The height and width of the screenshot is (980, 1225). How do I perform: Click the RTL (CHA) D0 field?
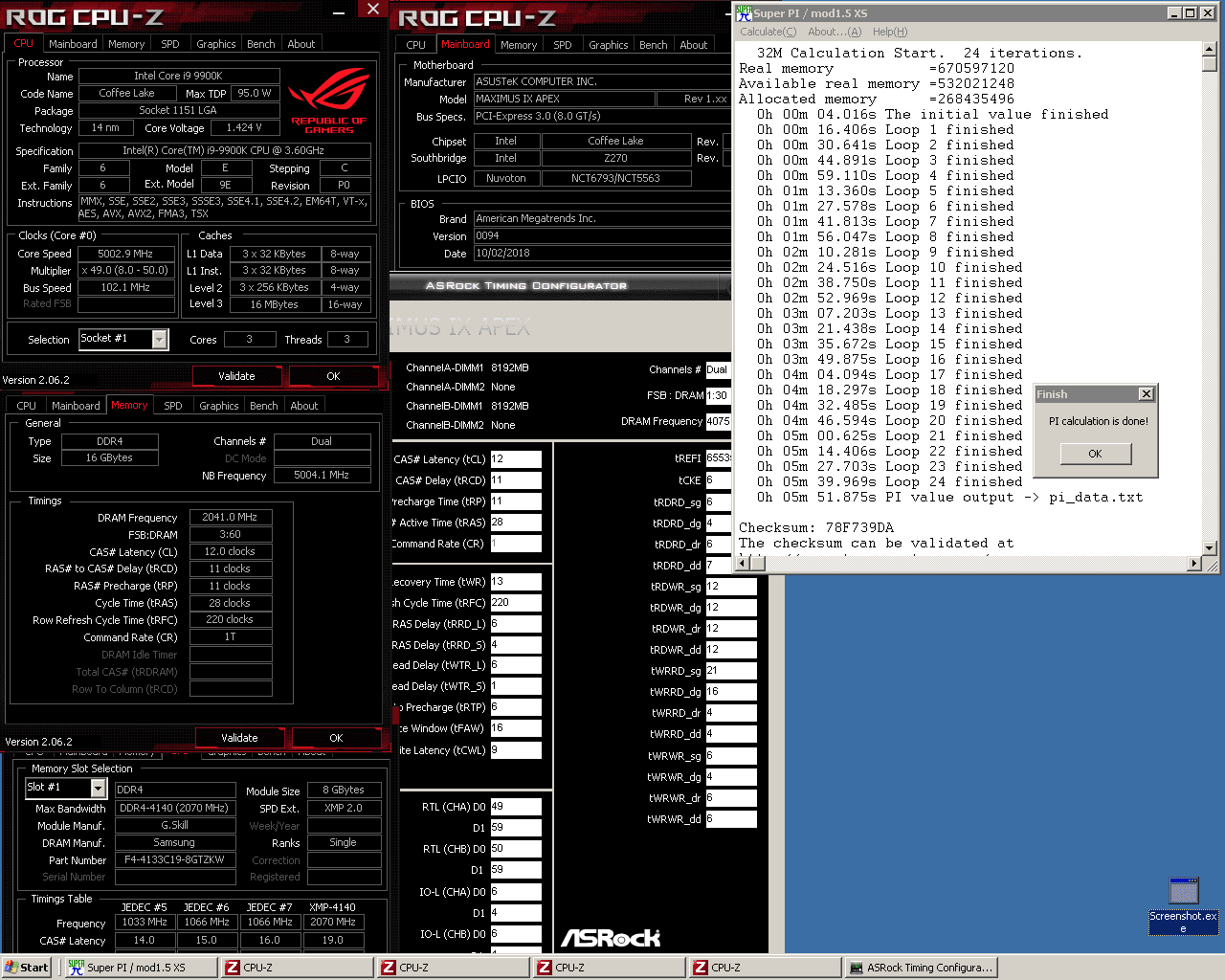516,807
